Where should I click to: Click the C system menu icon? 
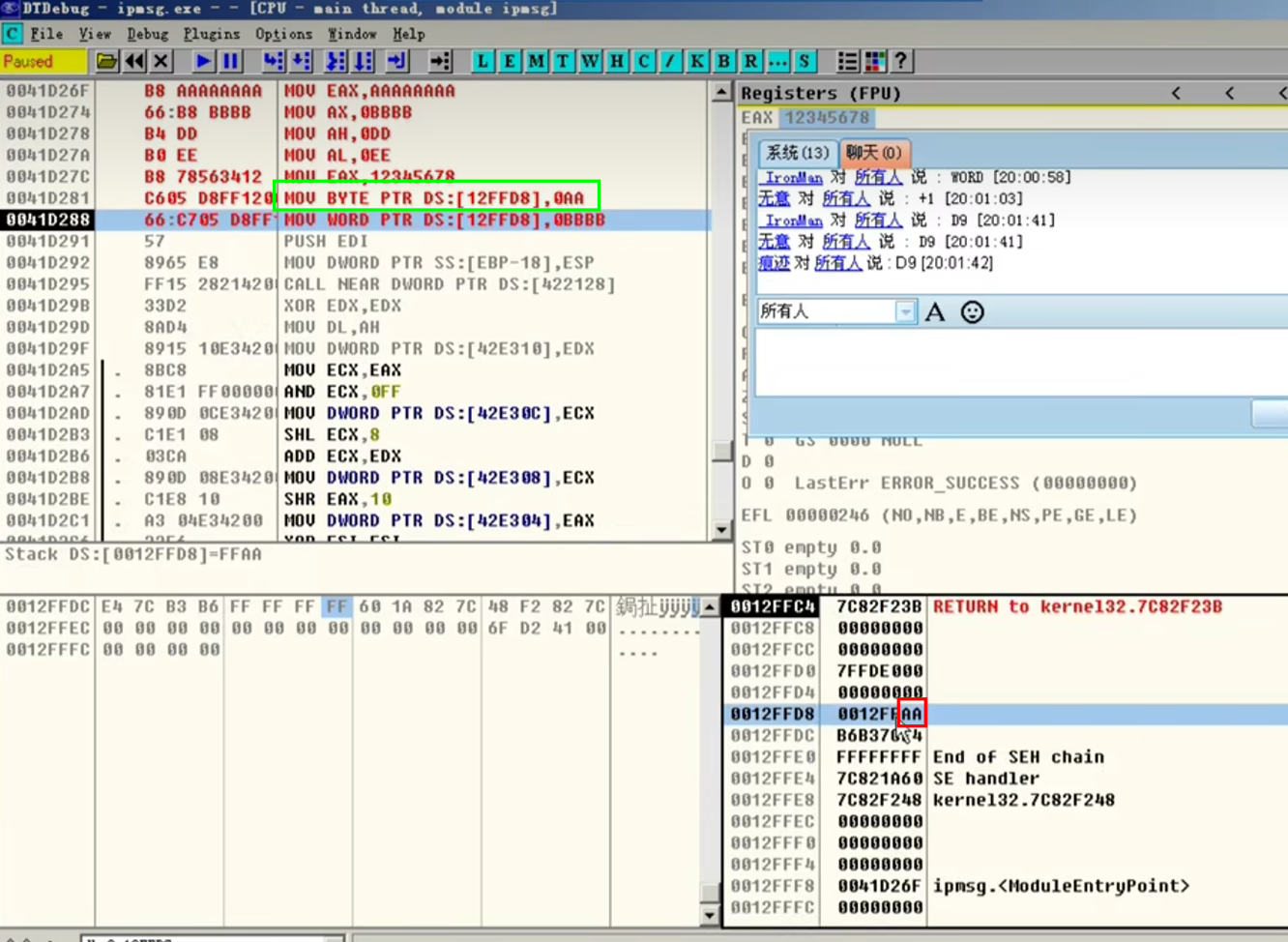pyautogui.click(x=12, y=34)
